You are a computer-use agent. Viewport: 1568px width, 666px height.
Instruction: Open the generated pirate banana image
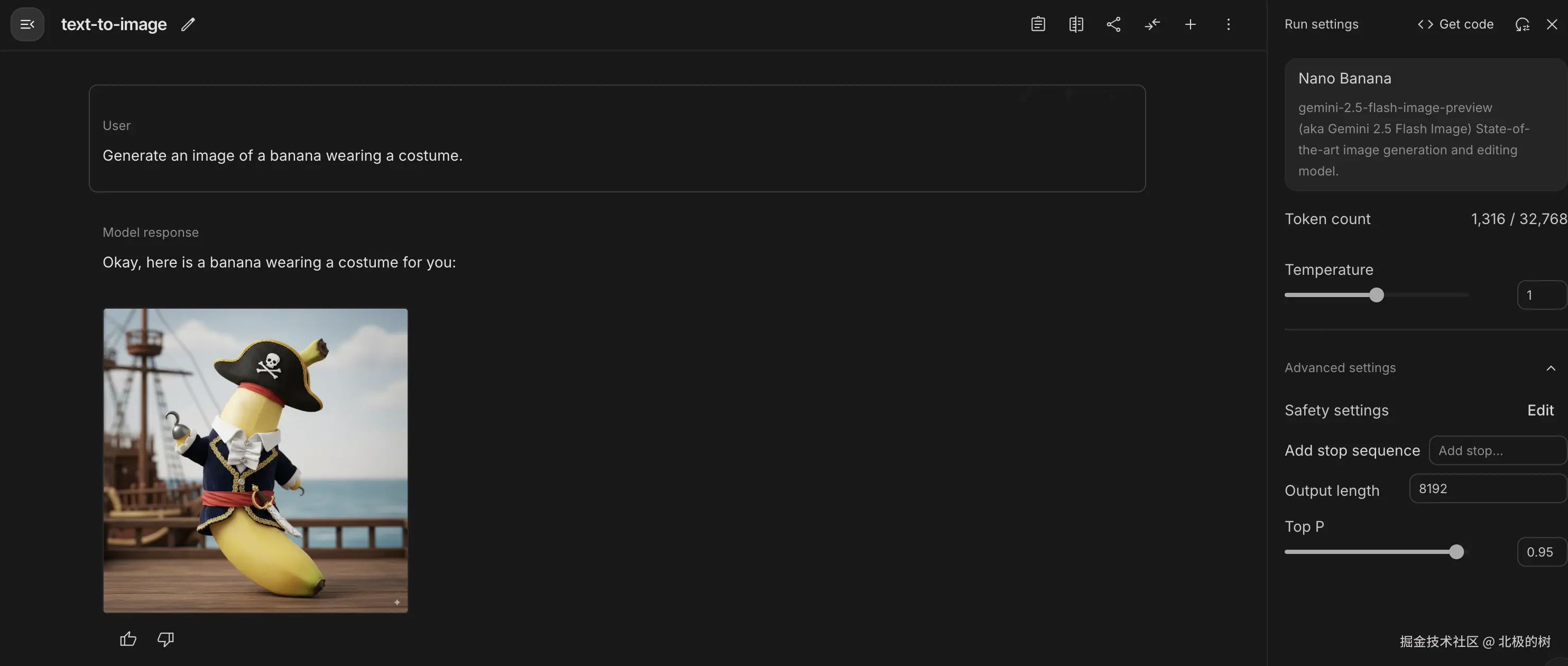(255, 460)
